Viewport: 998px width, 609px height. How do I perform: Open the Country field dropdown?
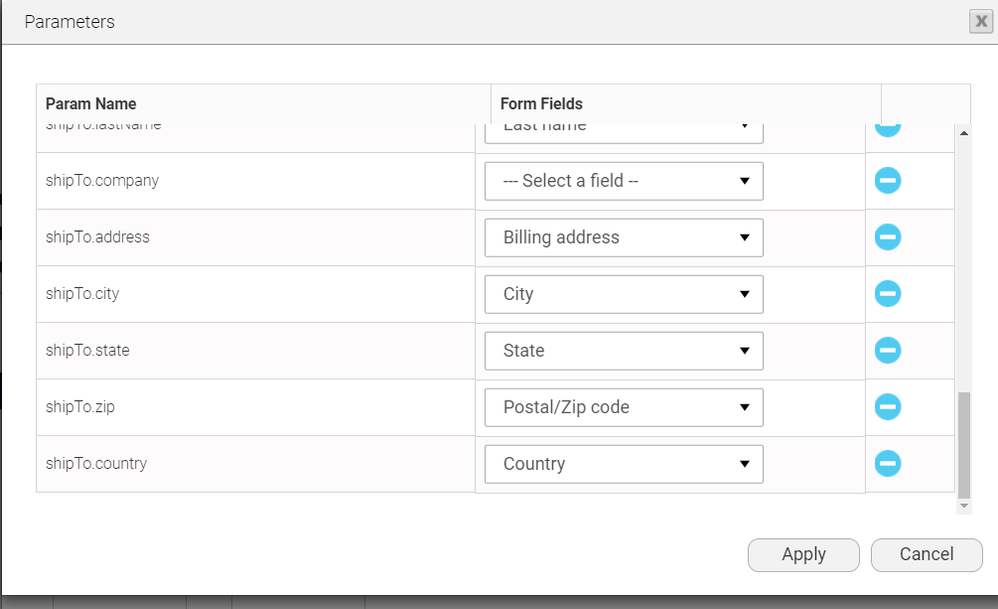tap(623, 463)
